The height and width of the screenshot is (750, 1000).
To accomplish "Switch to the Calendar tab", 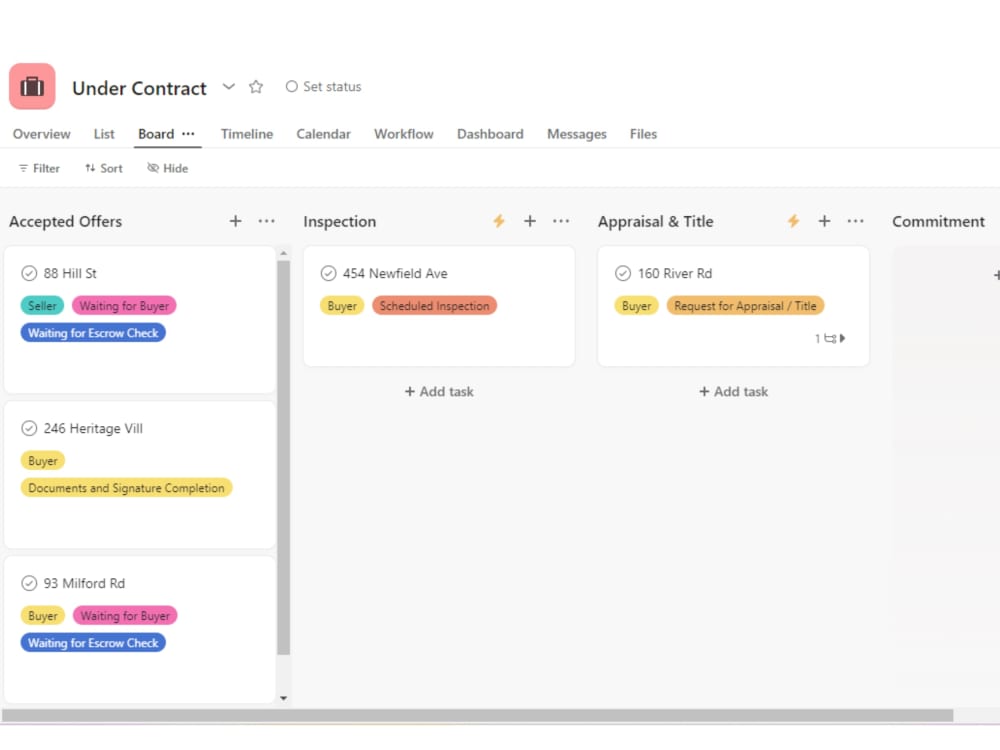I will tap(323, 133).
